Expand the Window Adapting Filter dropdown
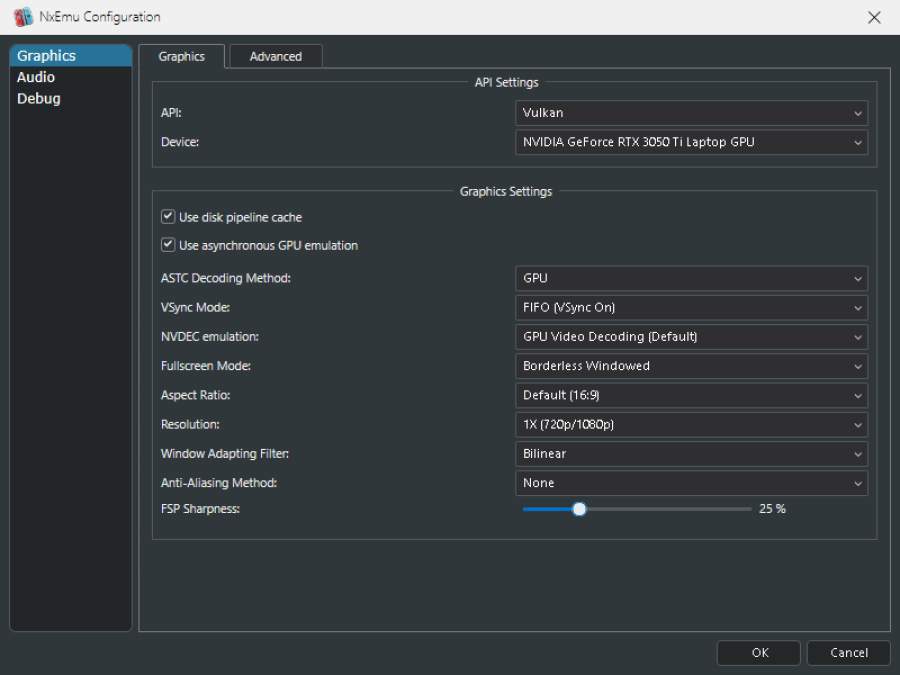 click(x=691, y=454)
